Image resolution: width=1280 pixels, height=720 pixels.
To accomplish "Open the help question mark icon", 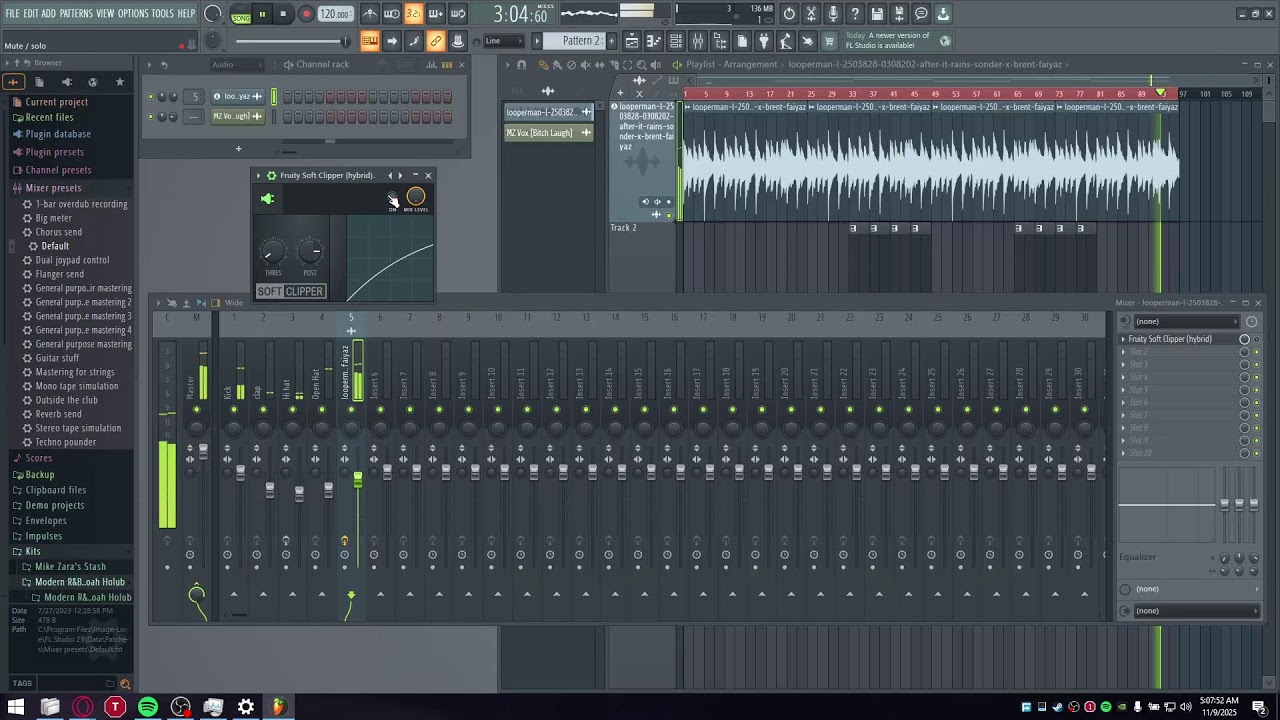I will 855,14.
